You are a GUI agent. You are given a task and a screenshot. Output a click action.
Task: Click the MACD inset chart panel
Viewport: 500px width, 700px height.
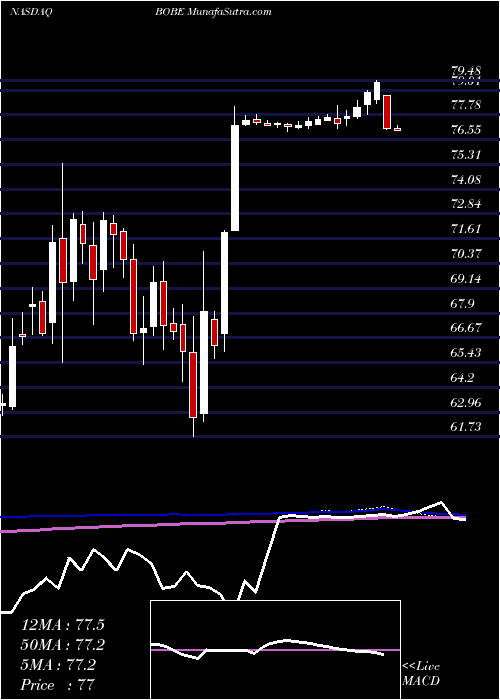click(275, 650)
